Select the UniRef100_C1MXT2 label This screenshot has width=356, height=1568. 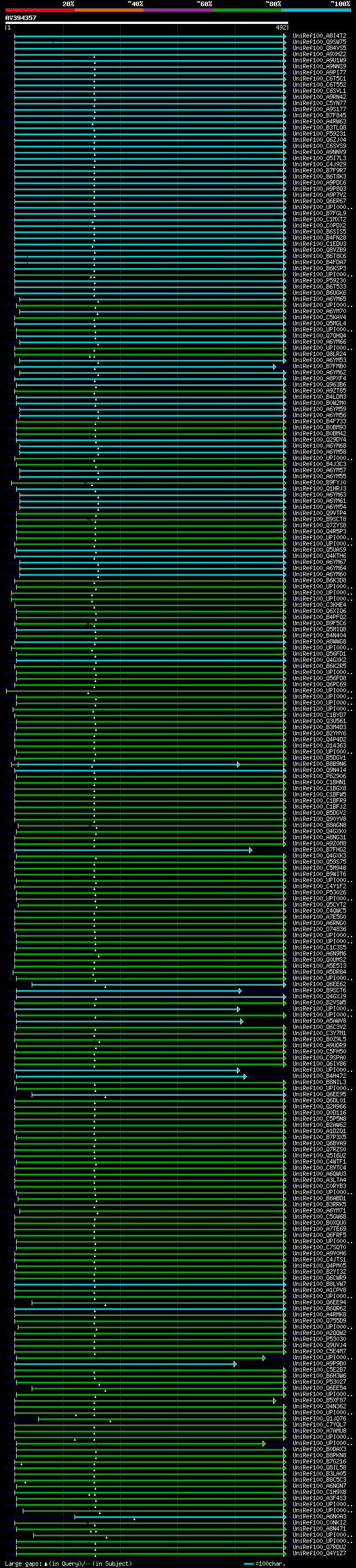click(319, 219)
